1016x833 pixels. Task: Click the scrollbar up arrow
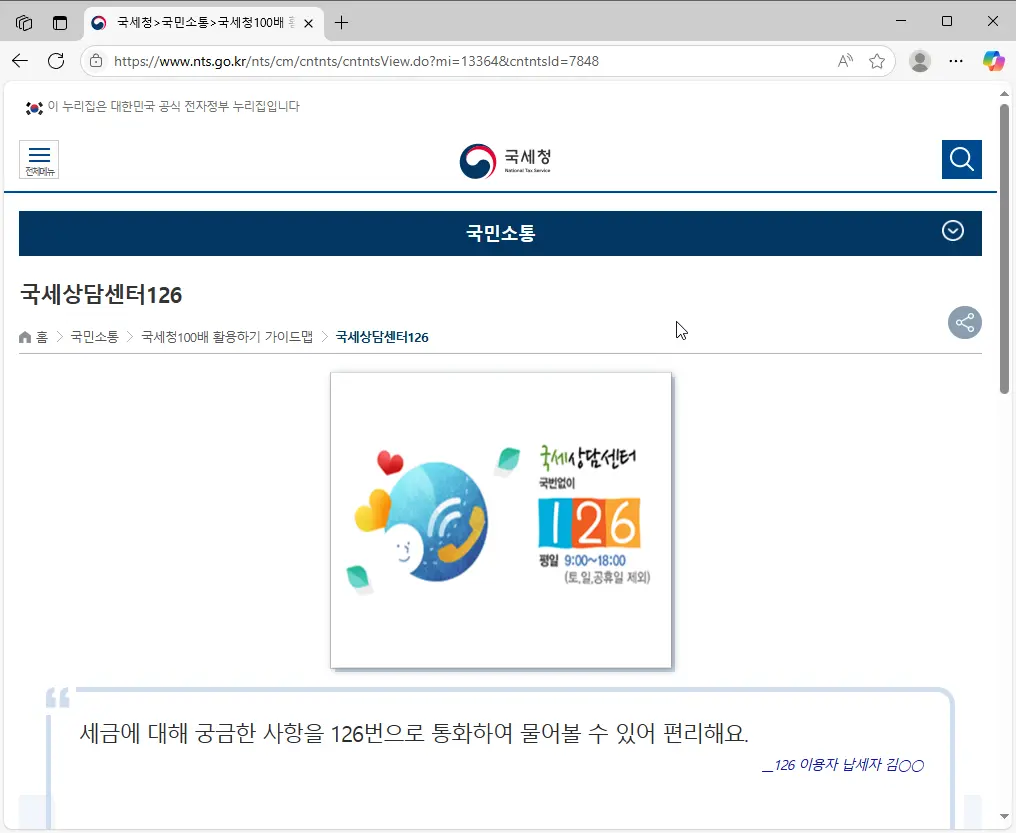click(1004, 95)
